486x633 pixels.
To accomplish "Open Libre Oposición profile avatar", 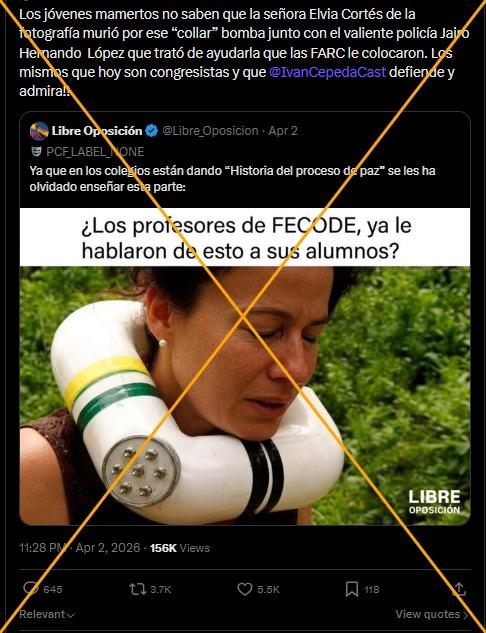I will click(x=39, y=131).
